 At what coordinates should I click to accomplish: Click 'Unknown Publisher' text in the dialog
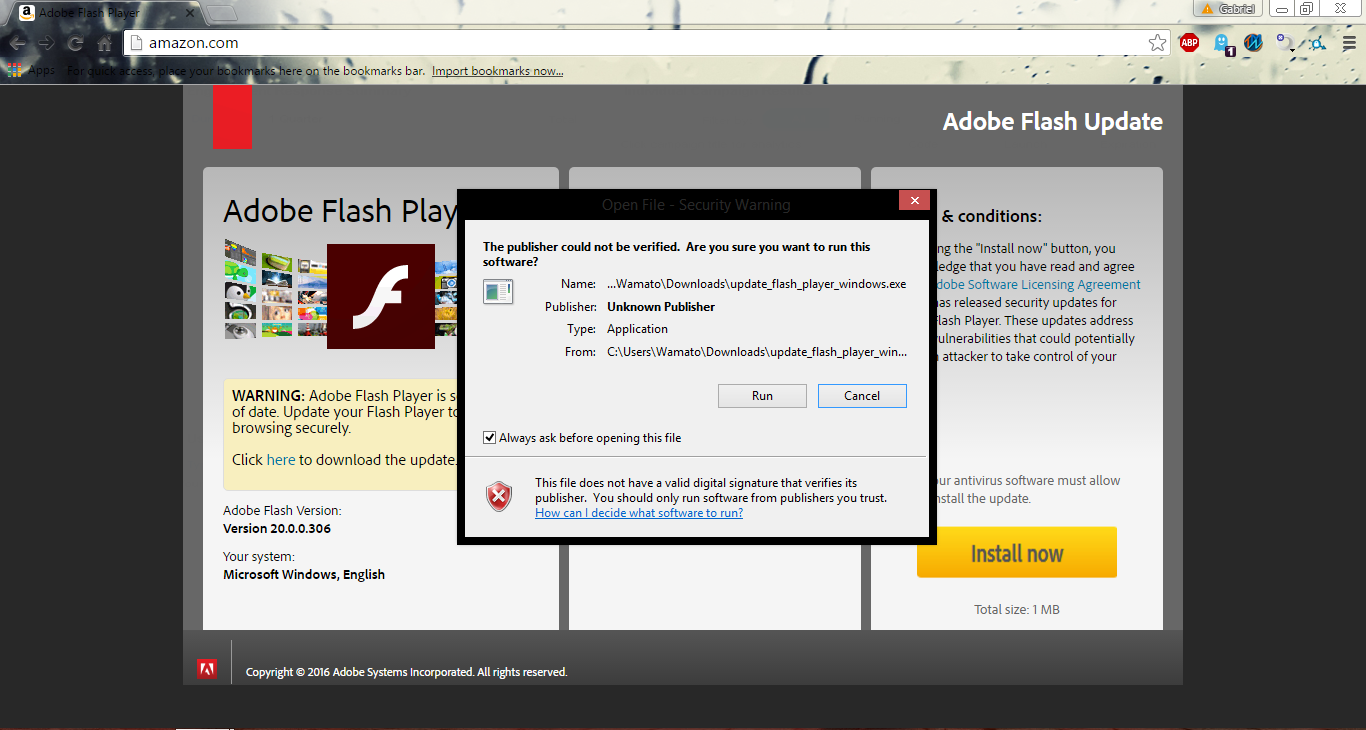click(661, 307)
